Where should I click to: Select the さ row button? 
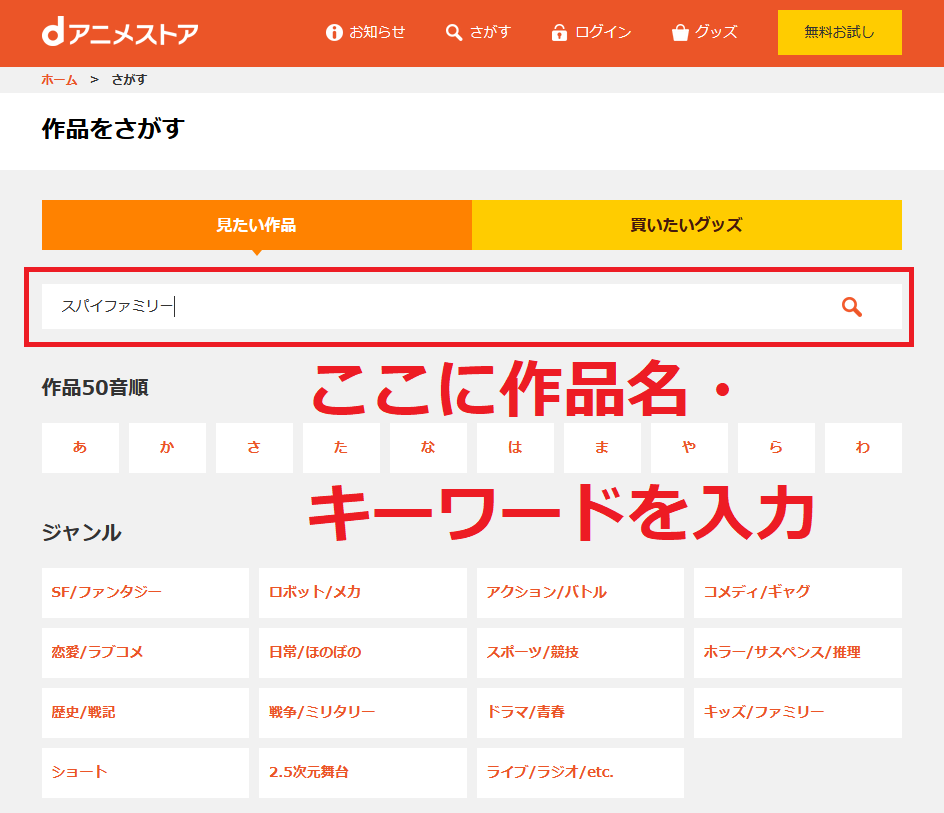click(x=255, y=447)
